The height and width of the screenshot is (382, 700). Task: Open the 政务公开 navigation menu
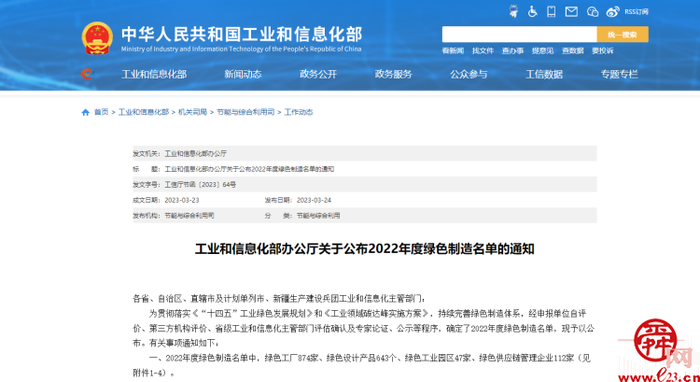[318, 75]
